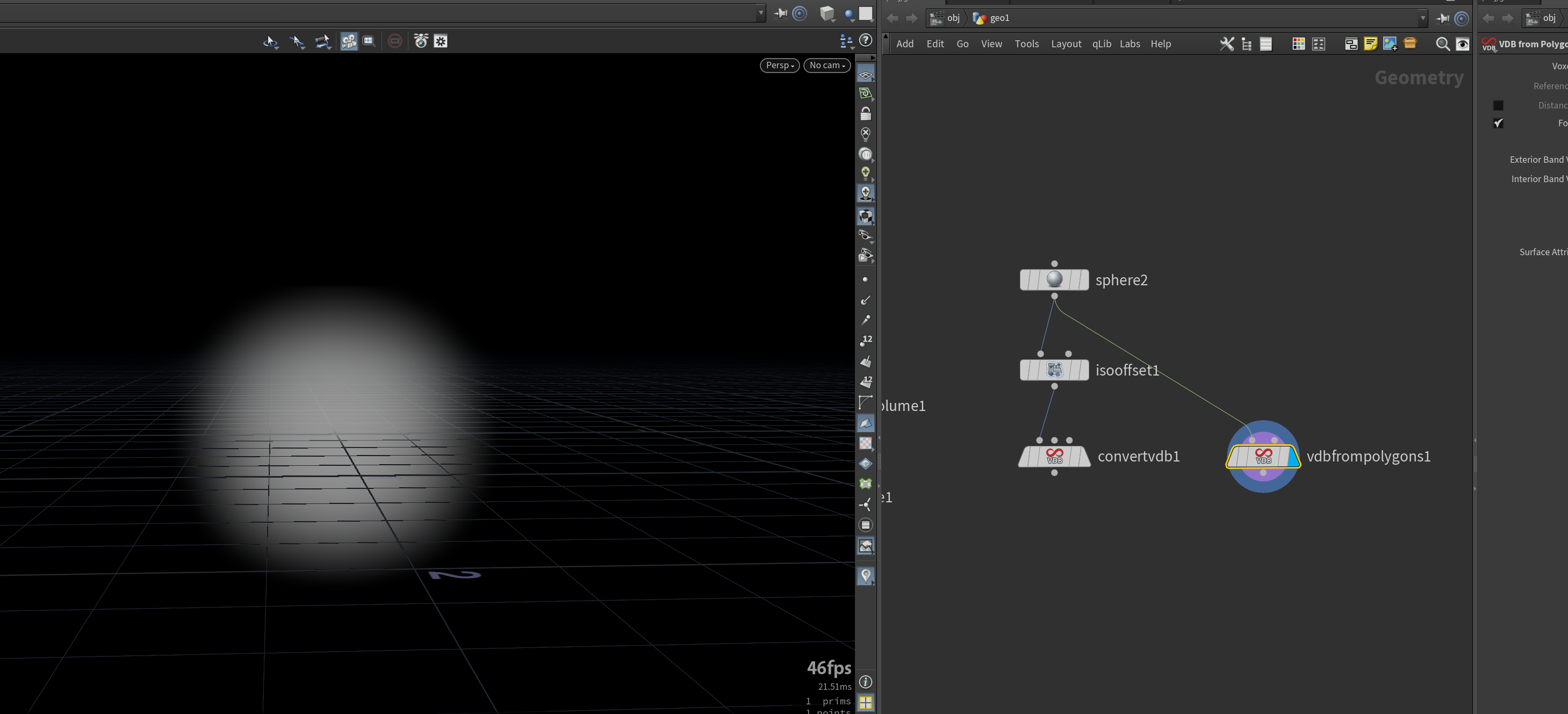Open the Layout menu

point(1066,44)
